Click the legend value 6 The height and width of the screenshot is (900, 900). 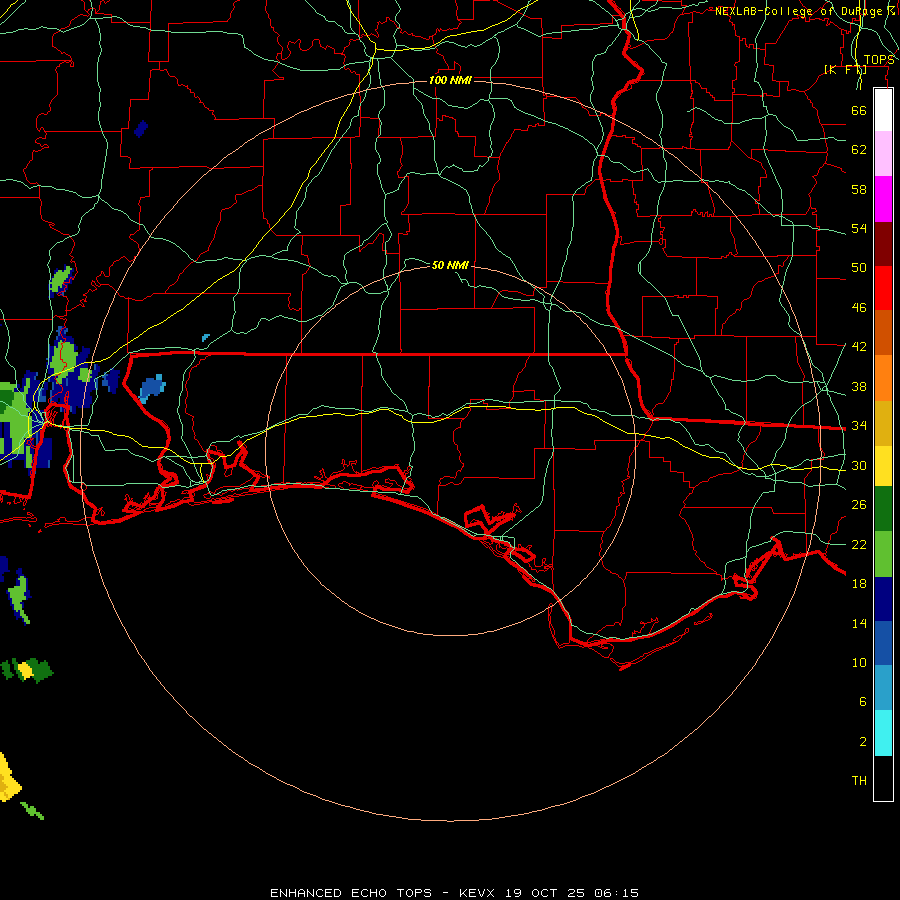pos(862,701)
